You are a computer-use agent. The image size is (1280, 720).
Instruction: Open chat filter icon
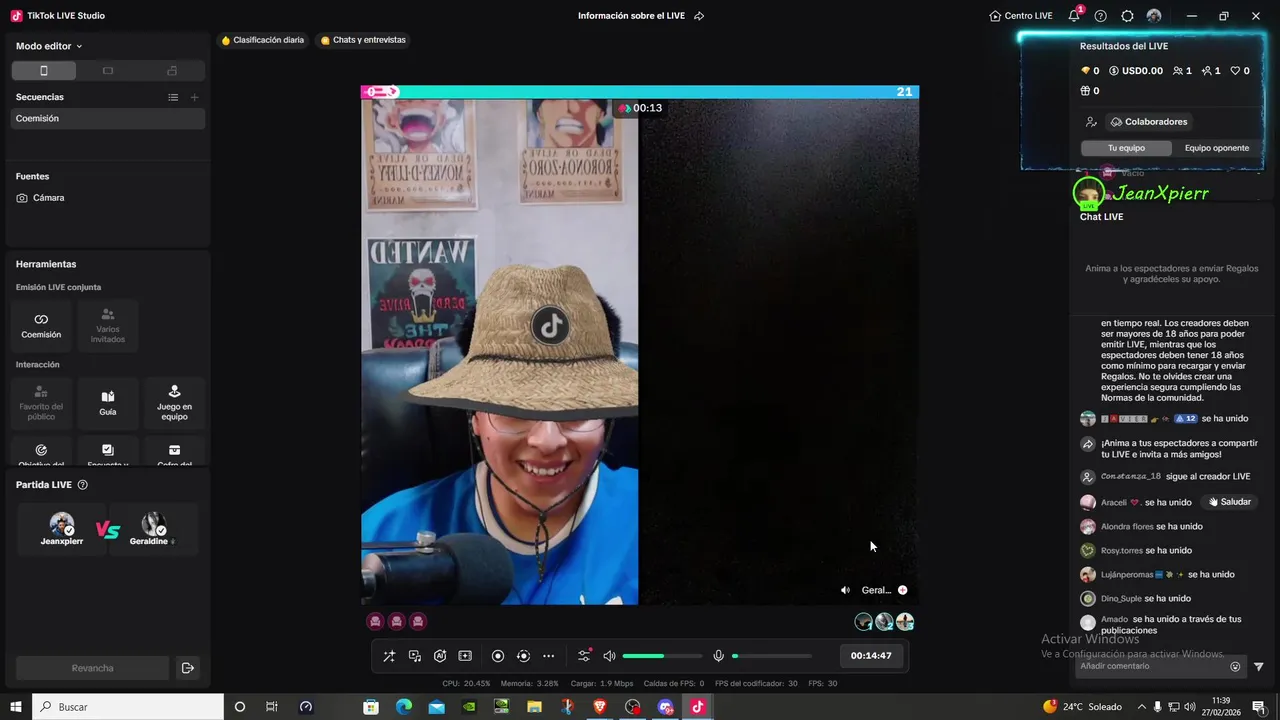[1259, 666]
